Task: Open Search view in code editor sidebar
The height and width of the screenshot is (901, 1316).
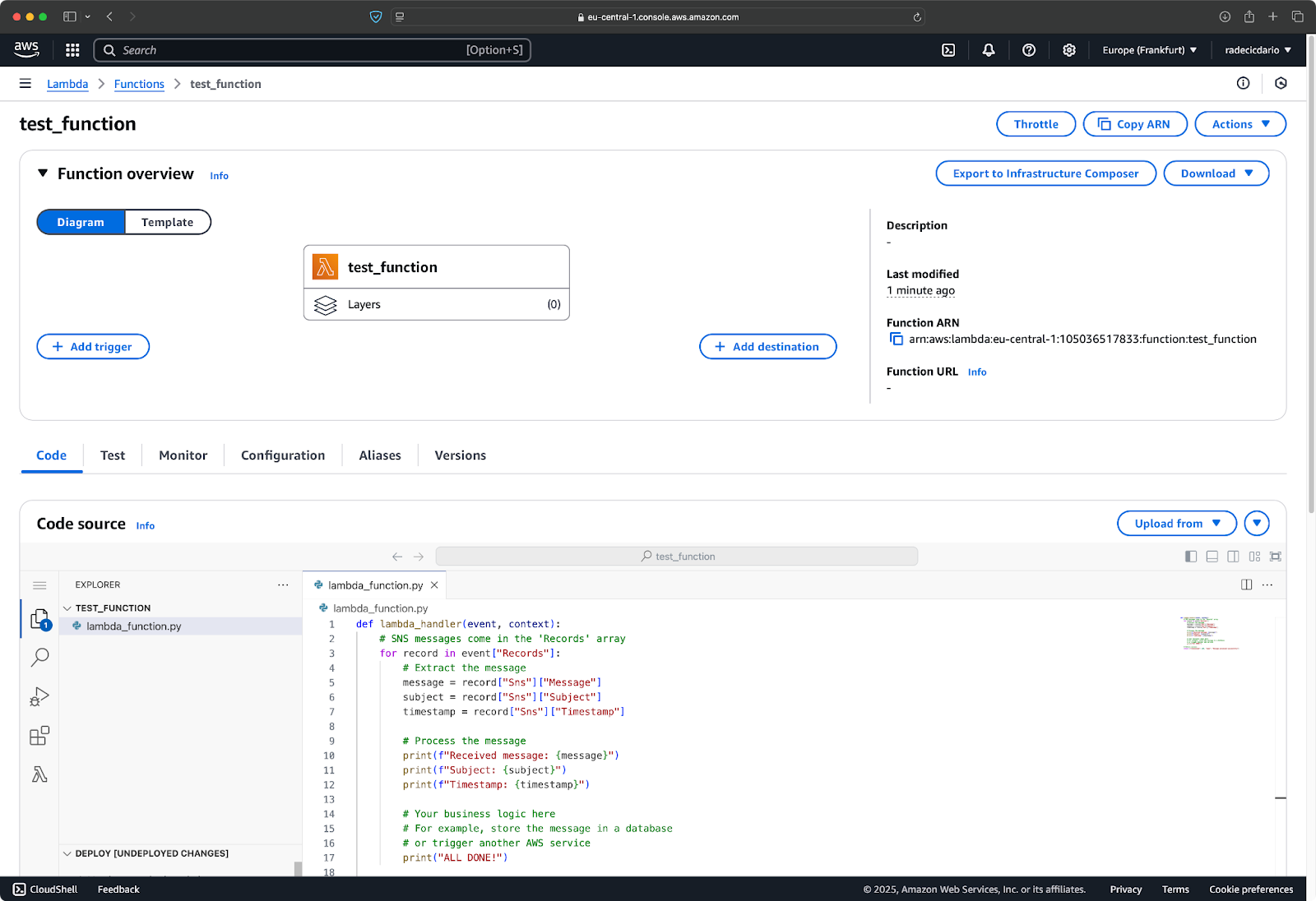Action: [39, 657]
